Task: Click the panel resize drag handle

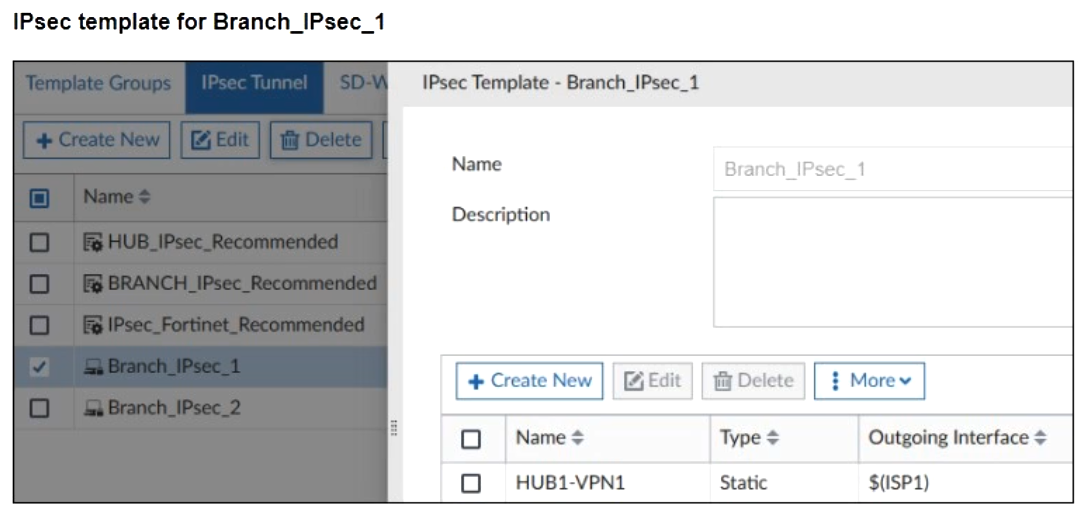Action: click(x=395, y=428)
